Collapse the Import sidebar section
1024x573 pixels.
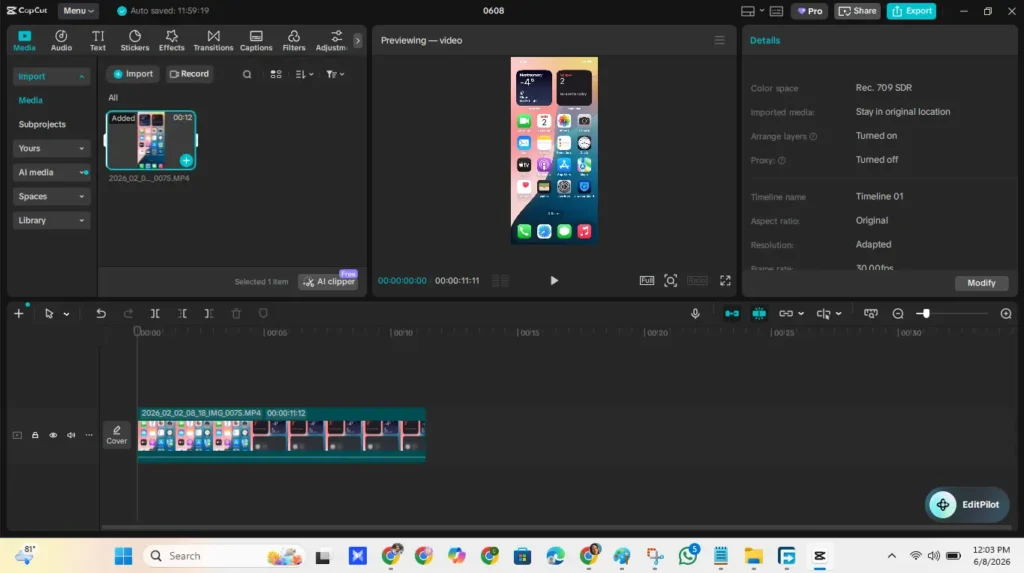click(50, 76)
